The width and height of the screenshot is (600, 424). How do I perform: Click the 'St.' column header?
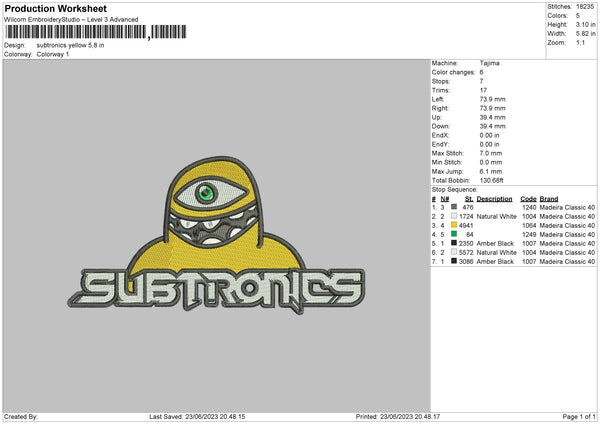point(469,199)
